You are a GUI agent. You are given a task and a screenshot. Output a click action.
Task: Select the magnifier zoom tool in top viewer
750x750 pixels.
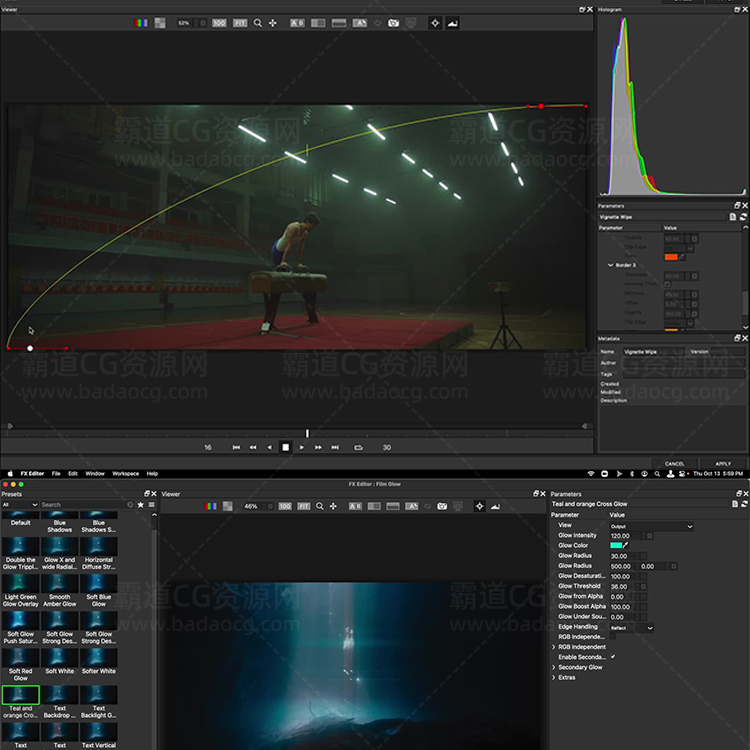(x=257, y=22)
